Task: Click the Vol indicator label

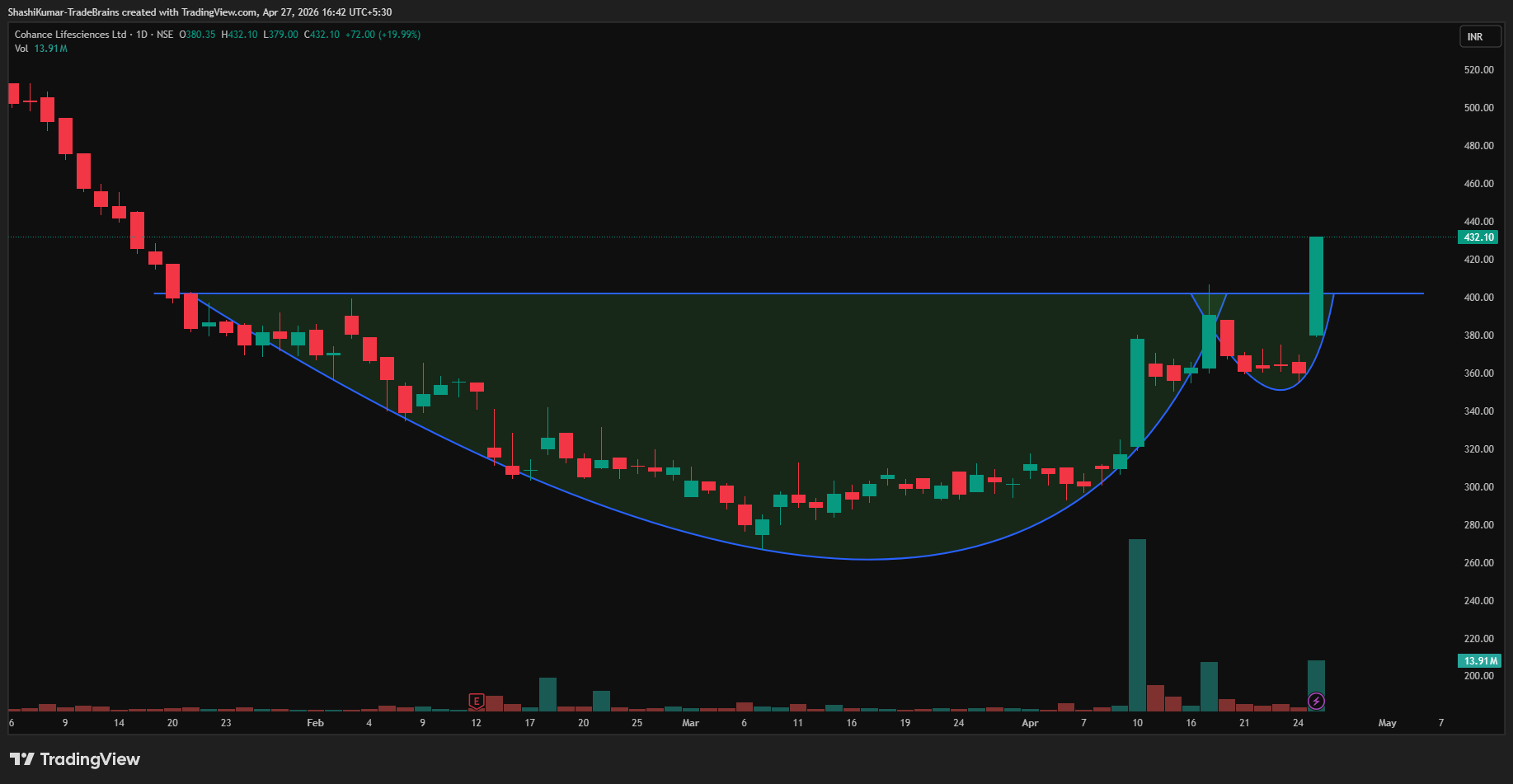Action: (21, 49)
